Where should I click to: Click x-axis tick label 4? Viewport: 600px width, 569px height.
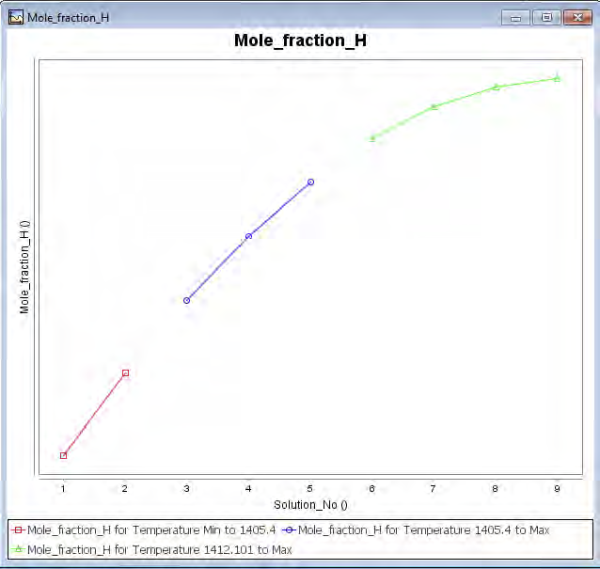pos(248,489)
